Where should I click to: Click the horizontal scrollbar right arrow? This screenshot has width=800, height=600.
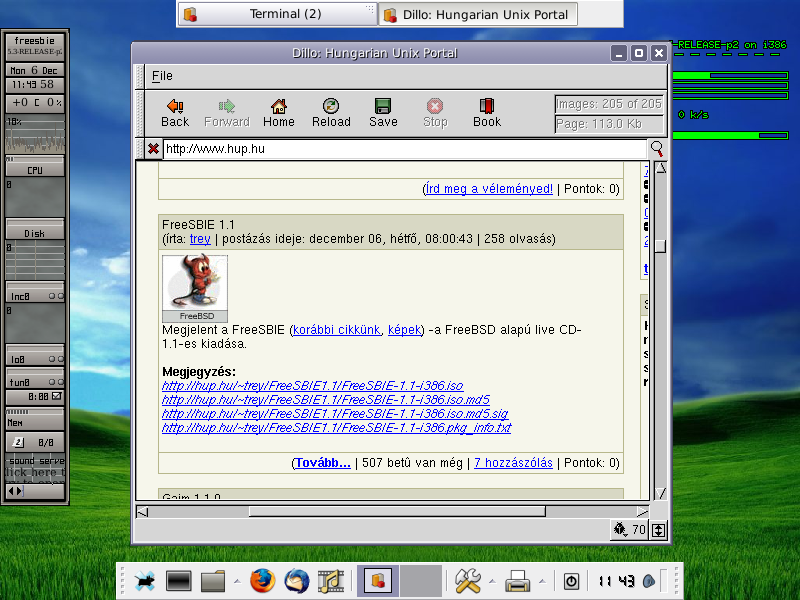[643, 512]
